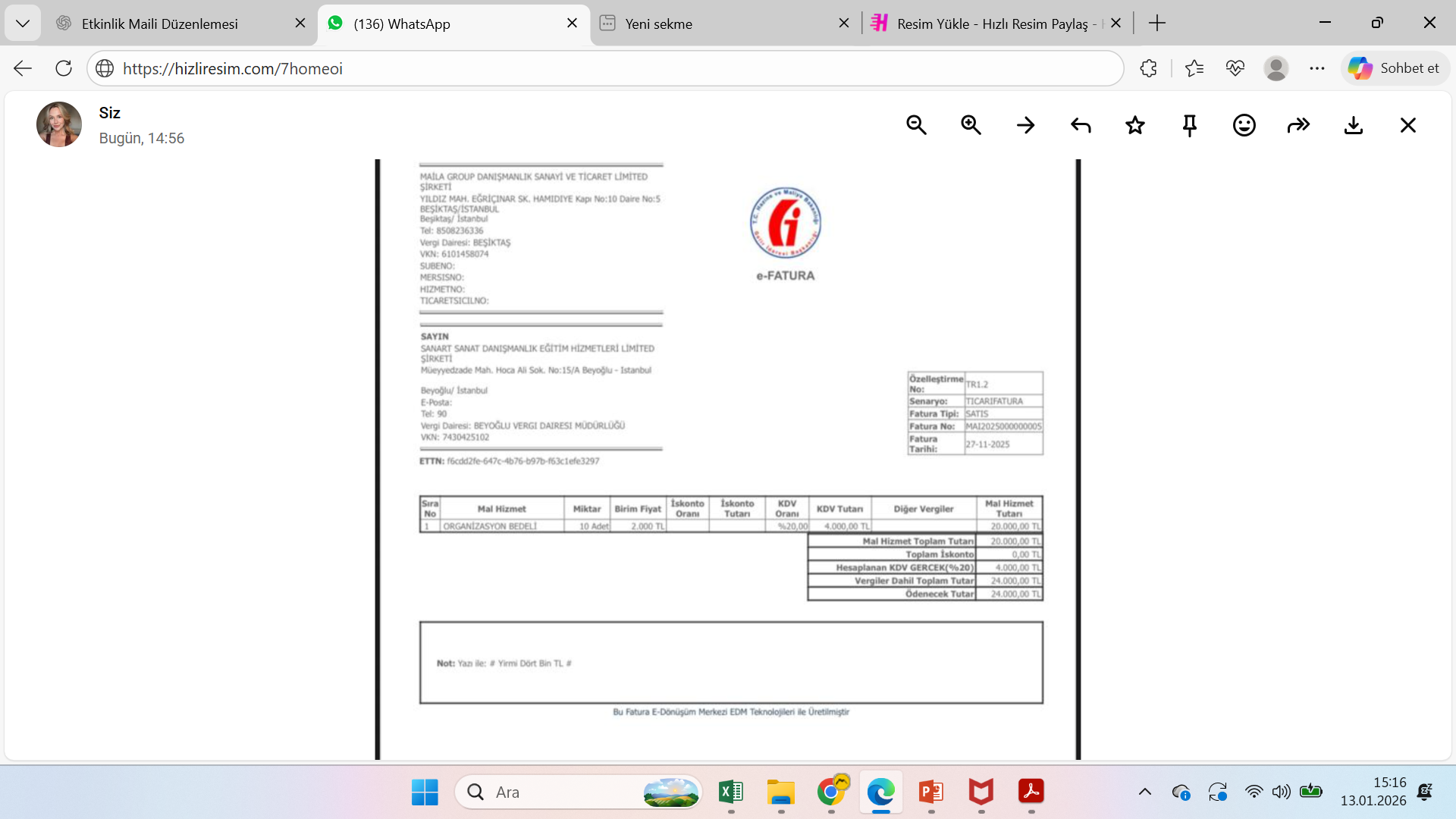Expand tab actions chevron menu
The height and width of the screenshot is (819, 1456).
pos(23,24)
